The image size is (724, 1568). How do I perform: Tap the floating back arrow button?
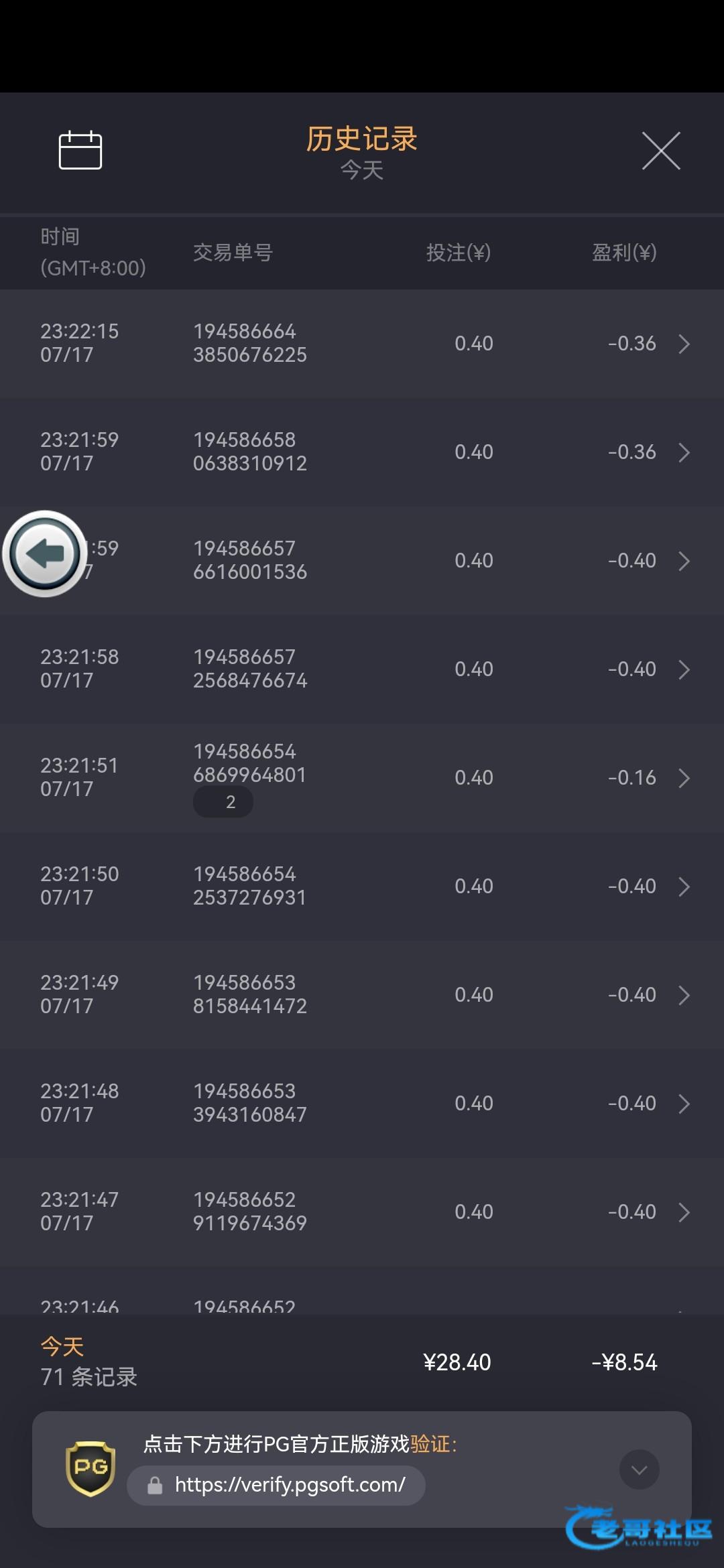(x=45, y=553)
